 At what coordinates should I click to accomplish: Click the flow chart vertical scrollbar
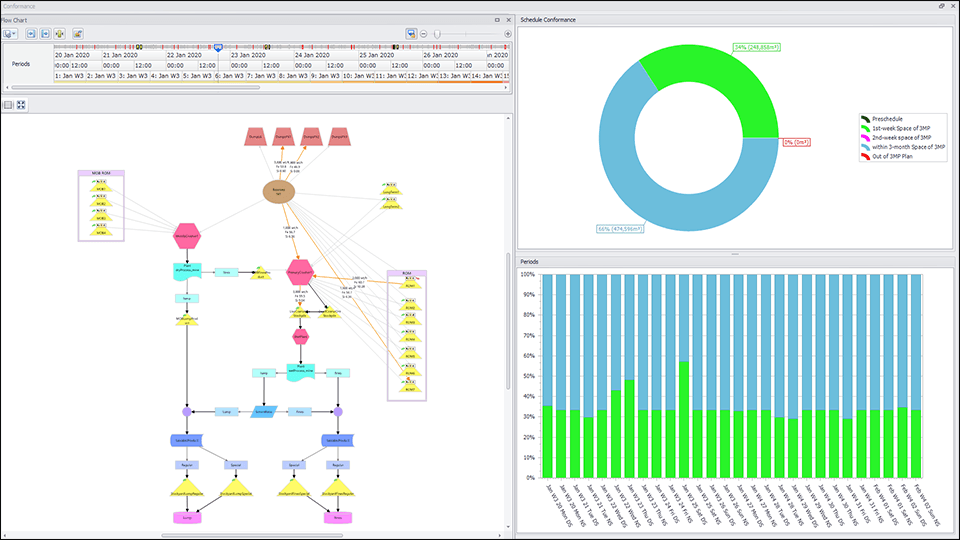[508, 322]
